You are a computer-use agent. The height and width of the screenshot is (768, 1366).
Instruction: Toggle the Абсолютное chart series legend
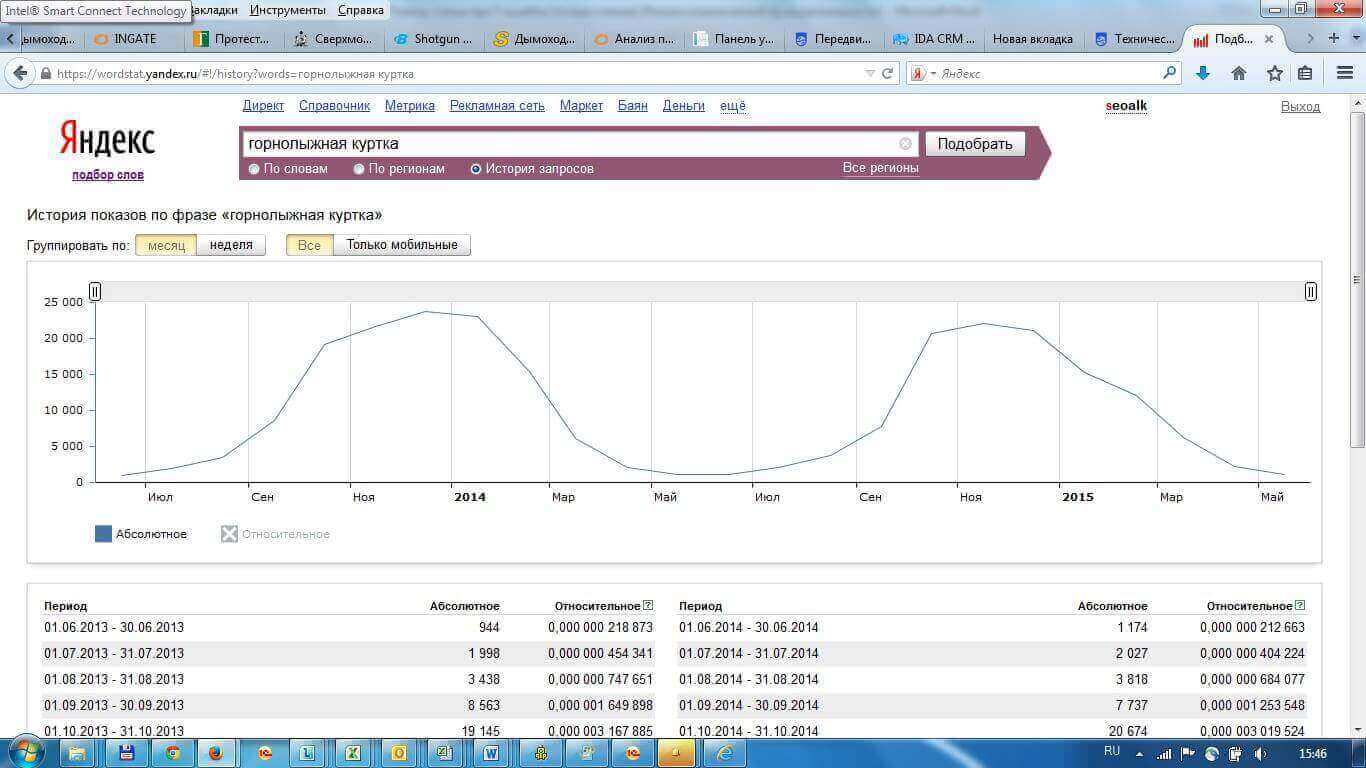pos(141,534)
